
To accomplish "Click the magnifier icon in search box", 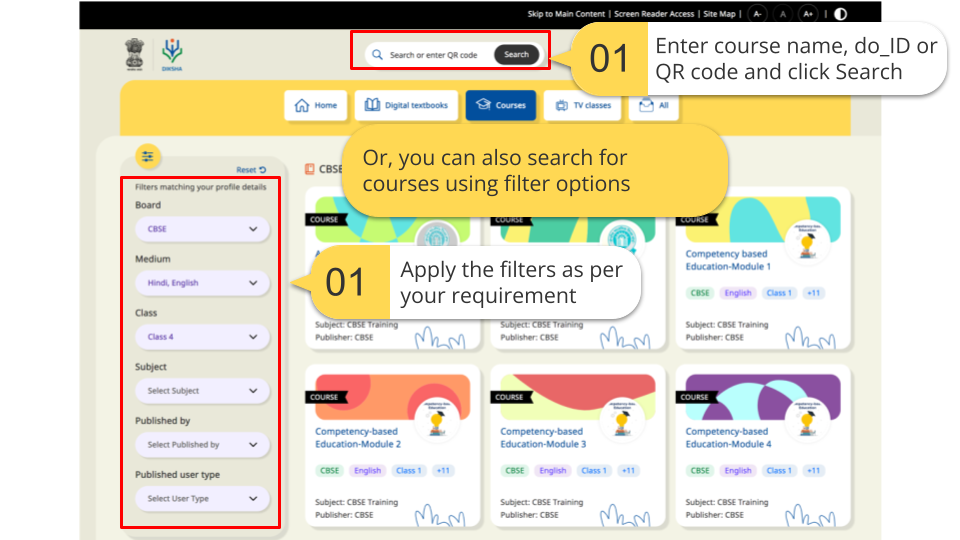I will (377, 55).
